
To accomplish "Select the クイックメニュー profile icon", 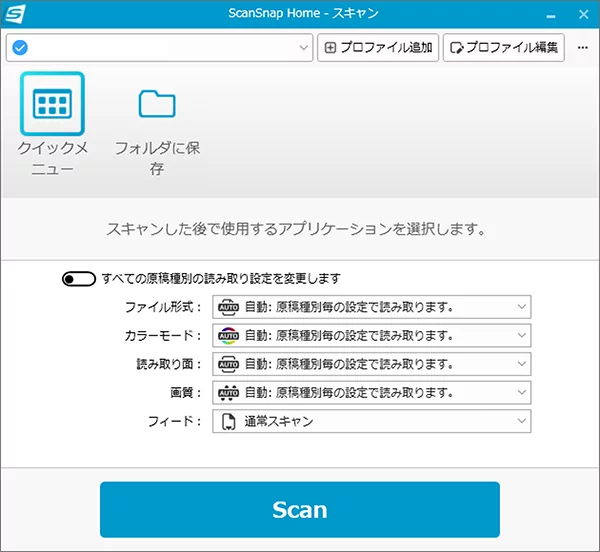I will pyautogui.click(x=52, y=104).
